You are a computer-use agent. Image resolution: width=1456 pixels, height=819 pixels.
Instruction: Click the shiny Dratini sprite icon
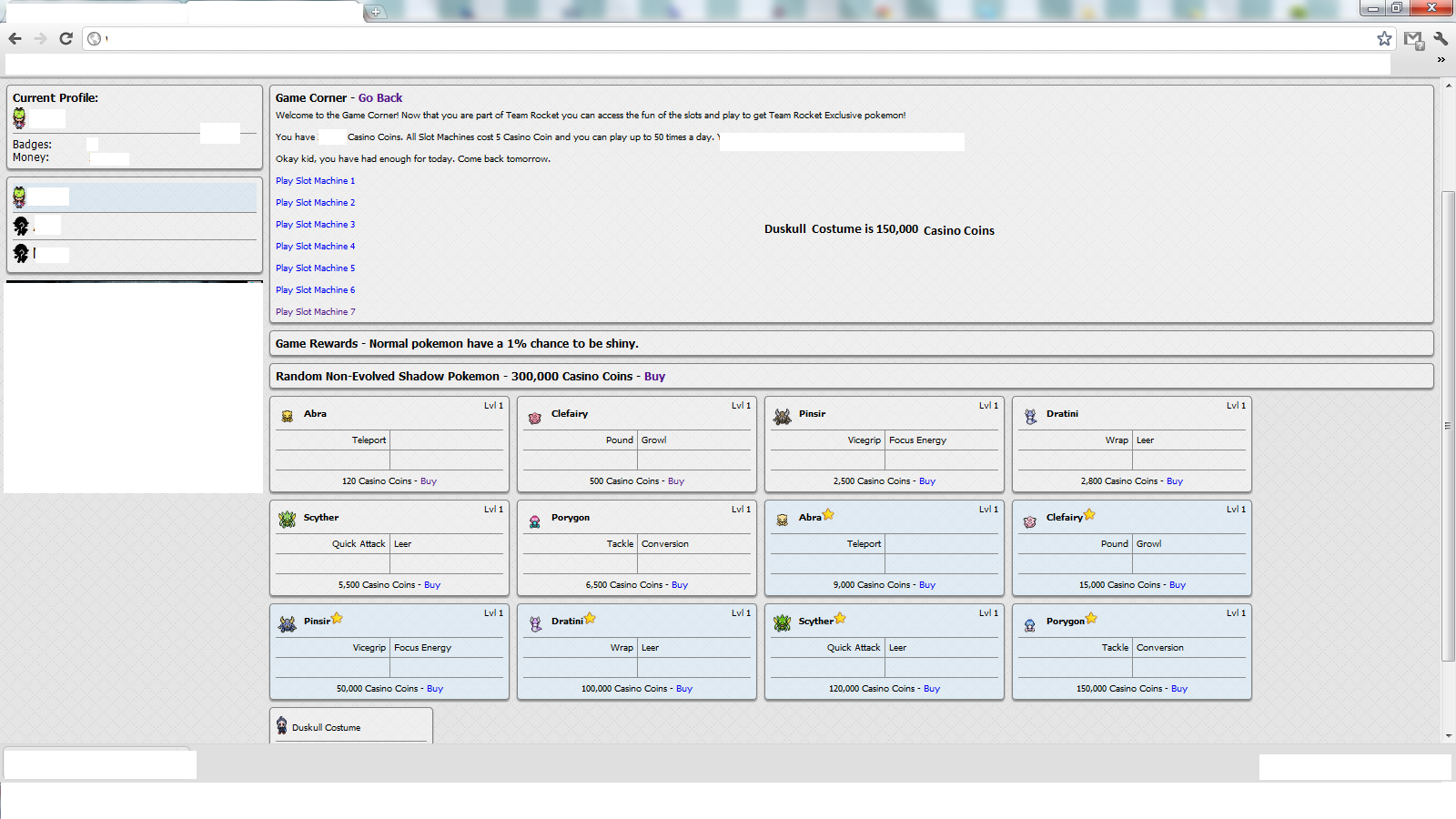coord(535,624)
